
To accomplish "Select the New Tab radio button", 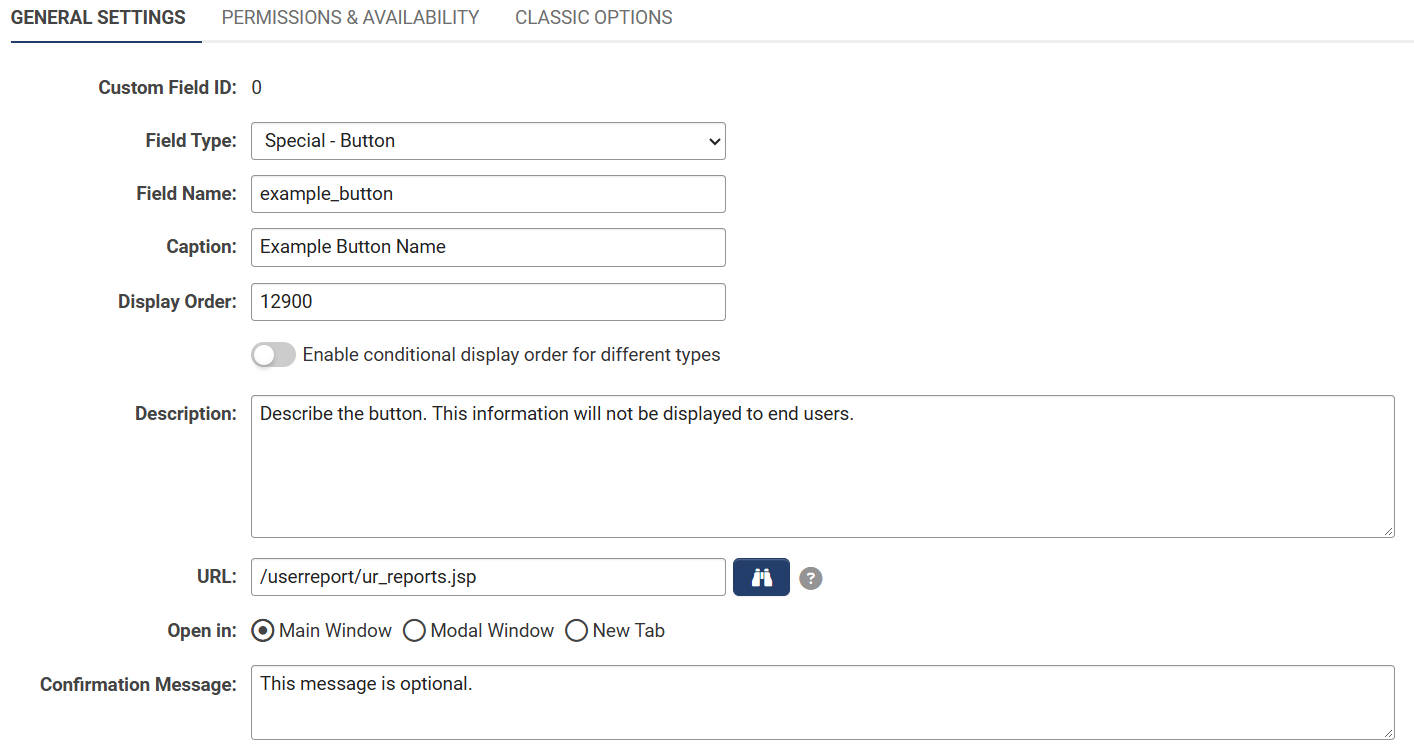I will pyautogui.click(x=576, y=631).
